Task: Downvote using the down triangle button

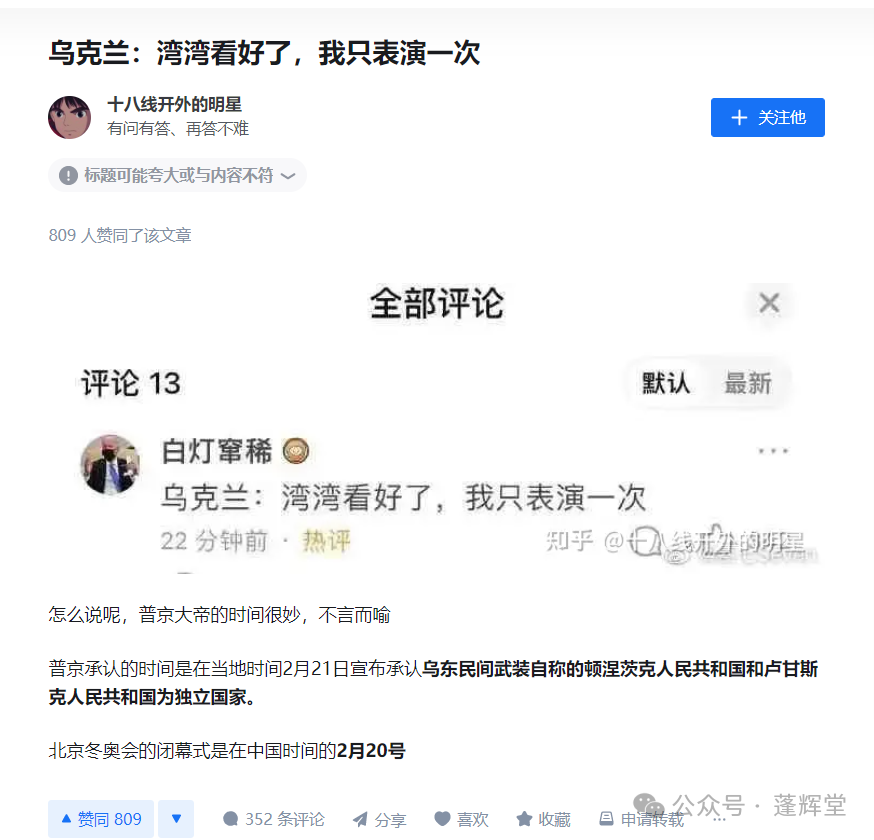Action: point(176,819)
